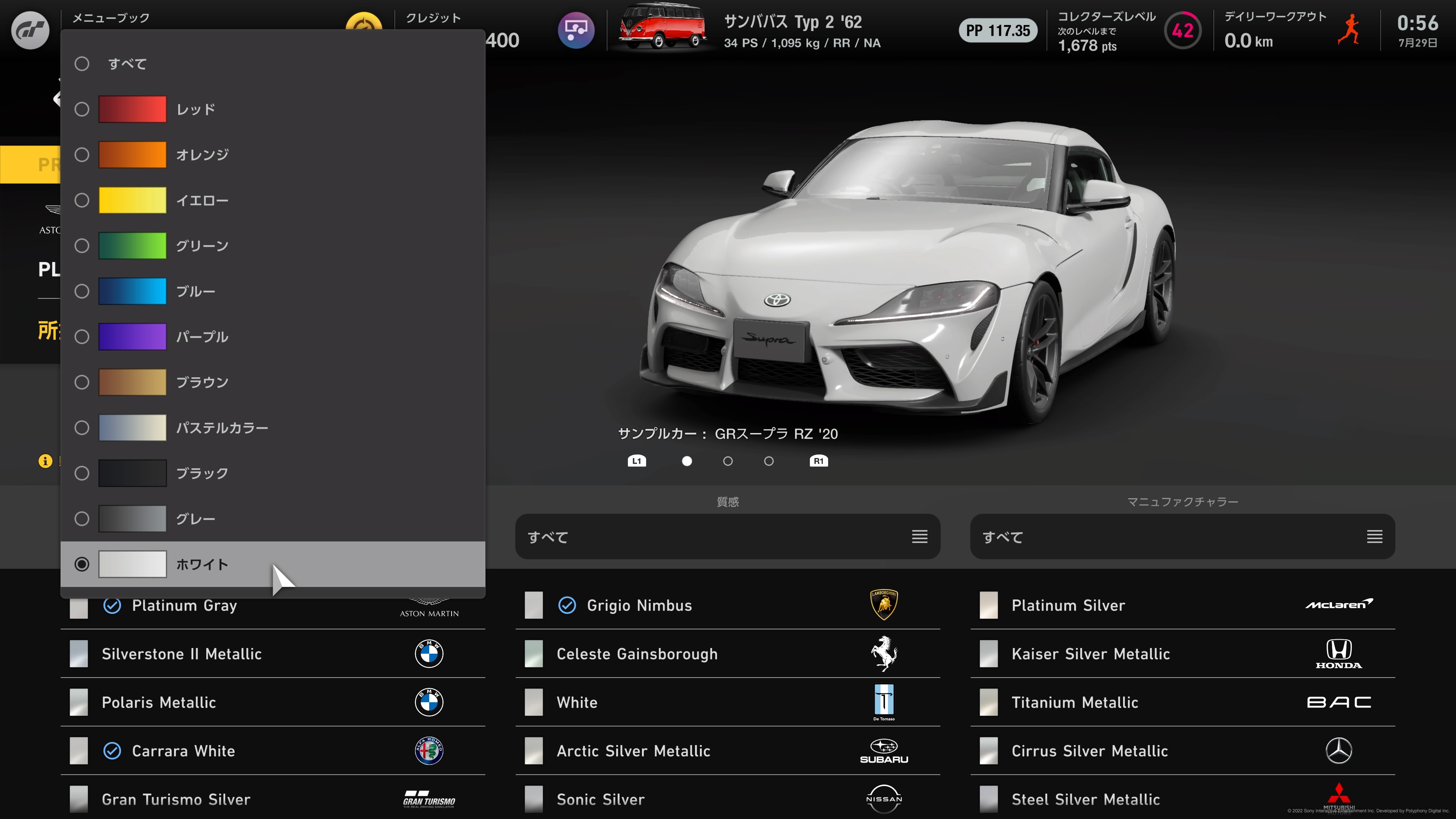
Task: Select the Platinum Silver McLaren paint
Action: click(x=1068, y=606)
